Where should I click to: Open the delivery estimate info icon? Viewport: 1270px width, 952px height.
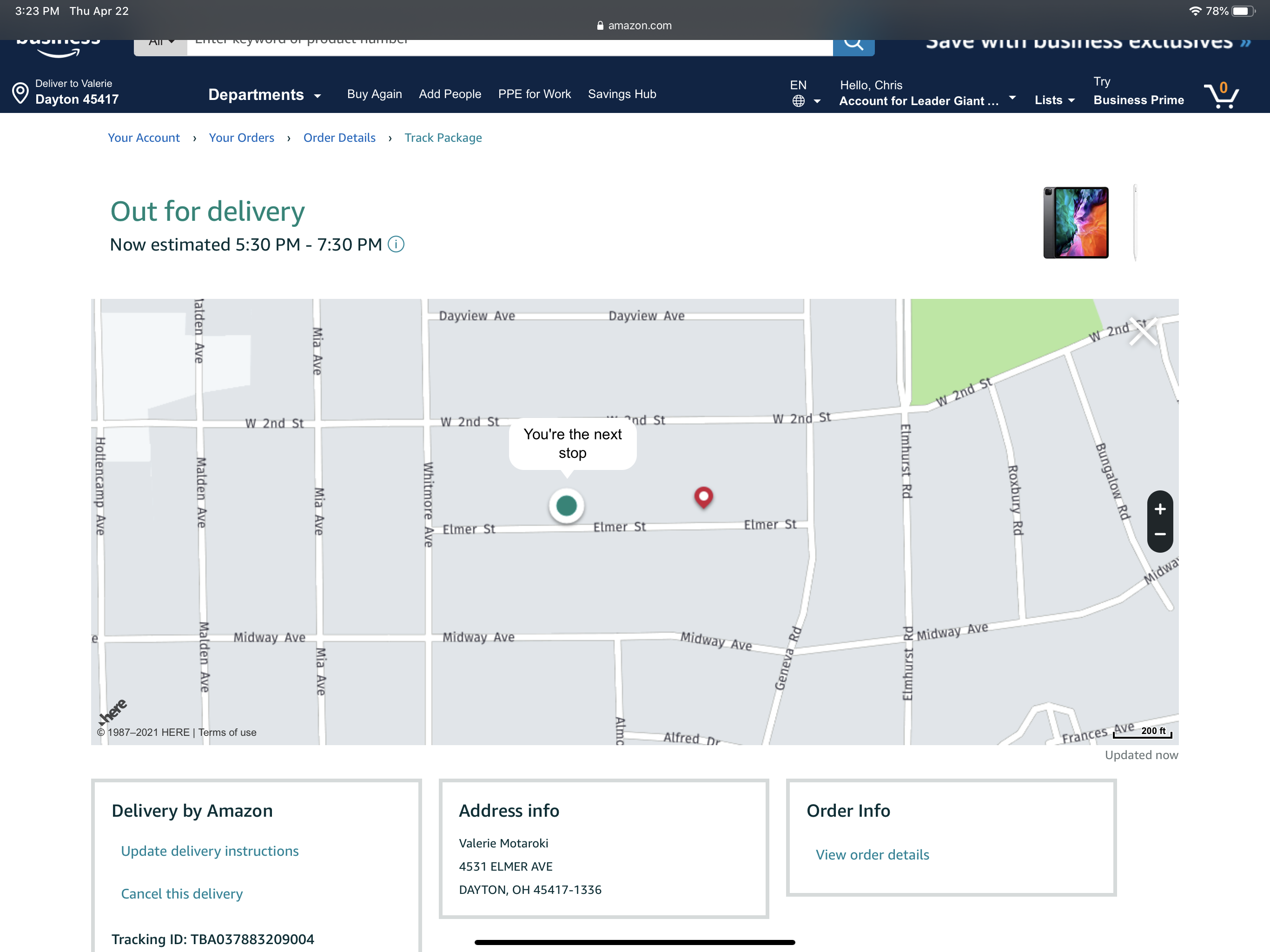(x=396, y=244)
